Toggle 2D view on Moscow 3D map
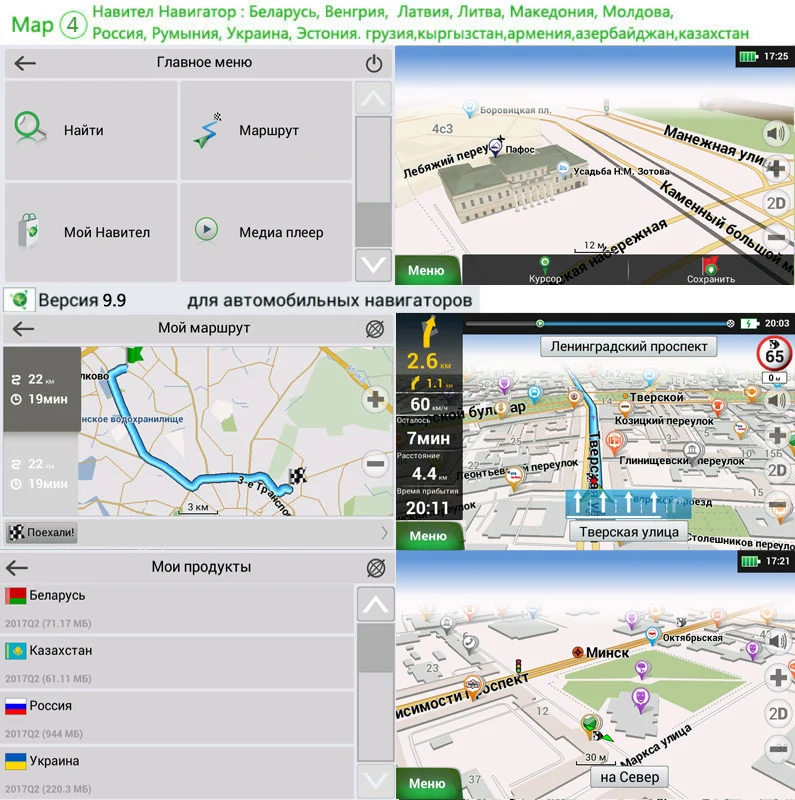The height and width of the screenshot is (800, 795). coord(776,203)
